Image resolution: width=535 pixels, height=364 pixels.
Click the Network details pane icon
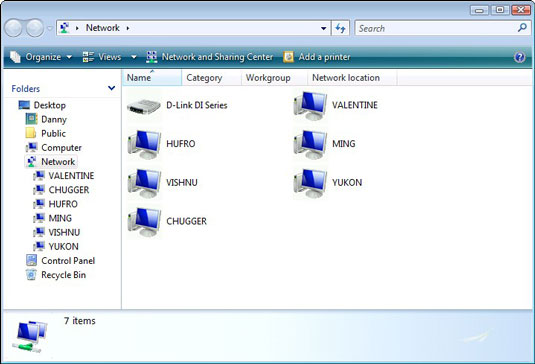coord(29,336)
